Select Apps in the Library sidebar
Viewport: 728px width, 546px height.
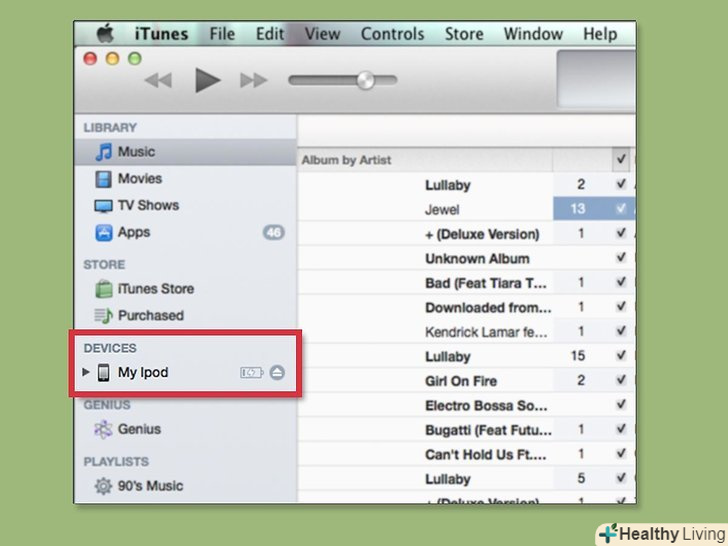coord(186,232)
